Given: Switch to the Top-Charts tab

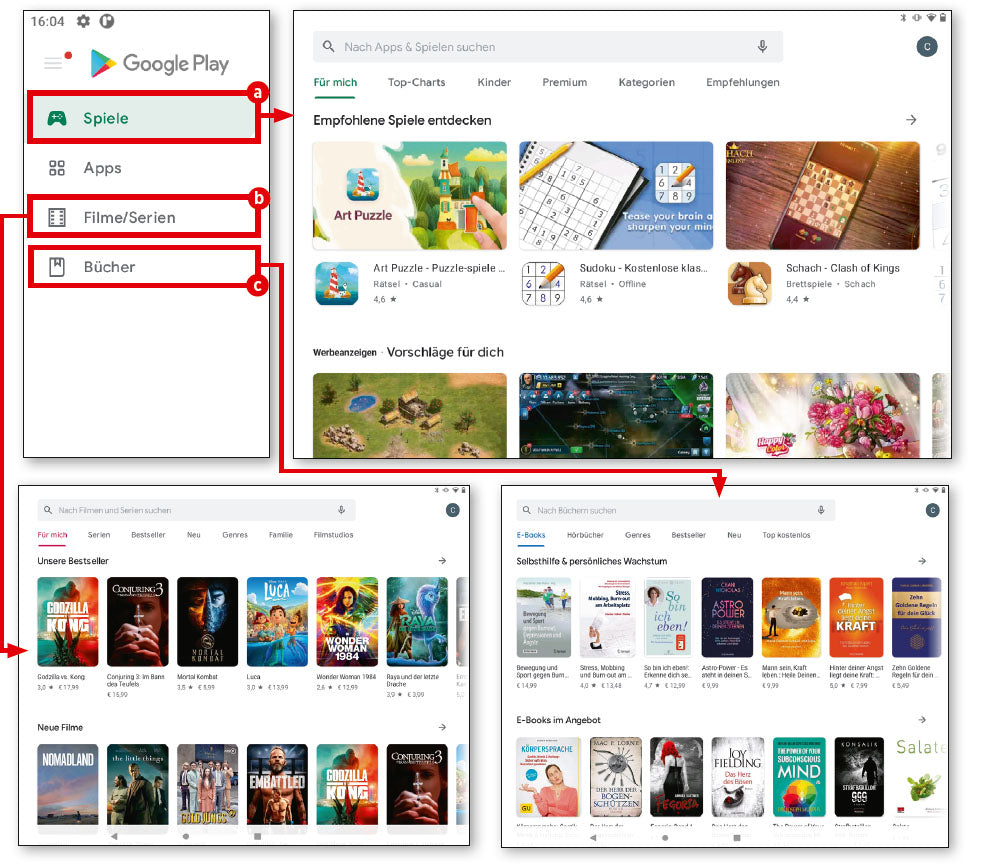Looking at the screenshot, I should 416,82.
